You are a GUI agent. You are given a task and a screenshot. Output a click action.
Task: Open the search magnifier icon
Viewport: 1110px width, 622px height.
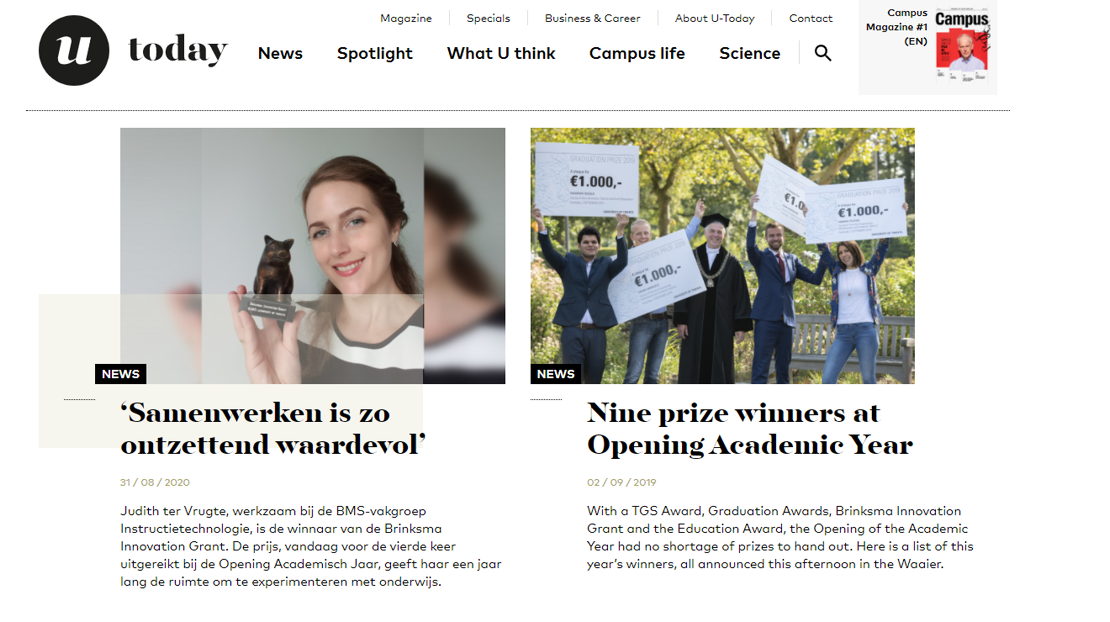pos(823,53)
